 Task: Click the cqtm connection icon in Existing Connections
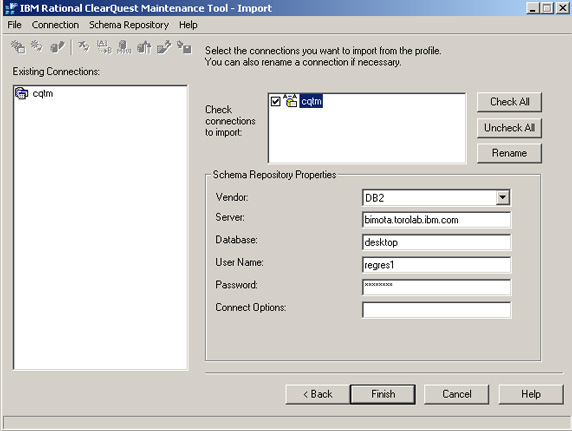click(22, 93)
